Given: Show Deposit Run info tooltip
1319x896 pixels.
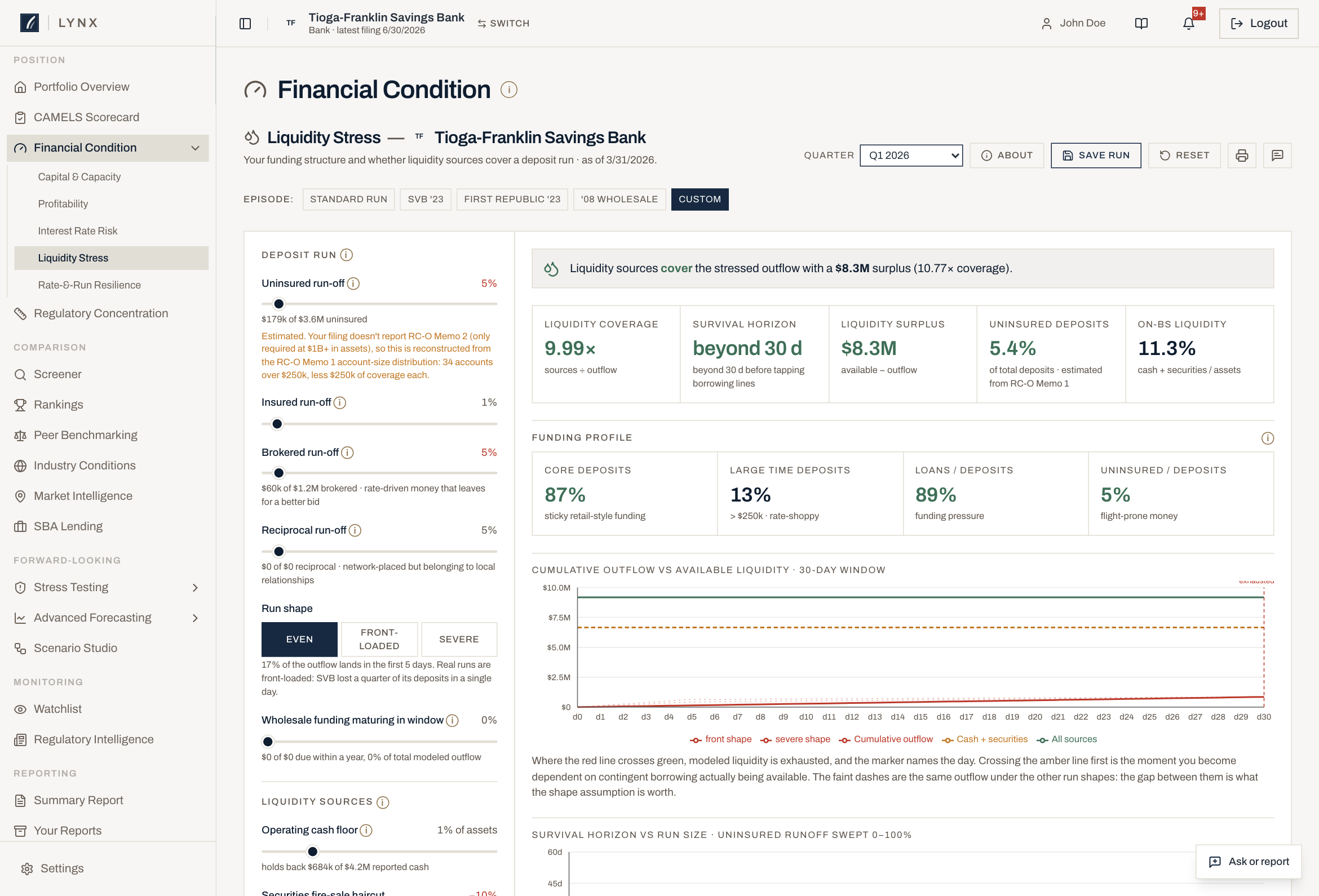Looking at the screenshot, I should pos(346,255).
